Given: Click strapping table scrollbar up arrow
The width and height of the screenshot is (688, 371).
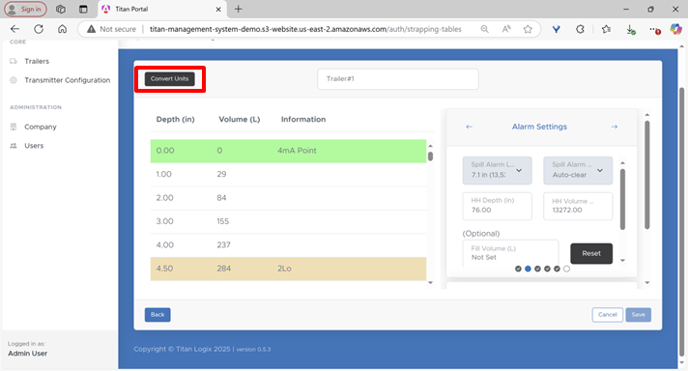Looking at the screenshot, I should tap(430, 146).
